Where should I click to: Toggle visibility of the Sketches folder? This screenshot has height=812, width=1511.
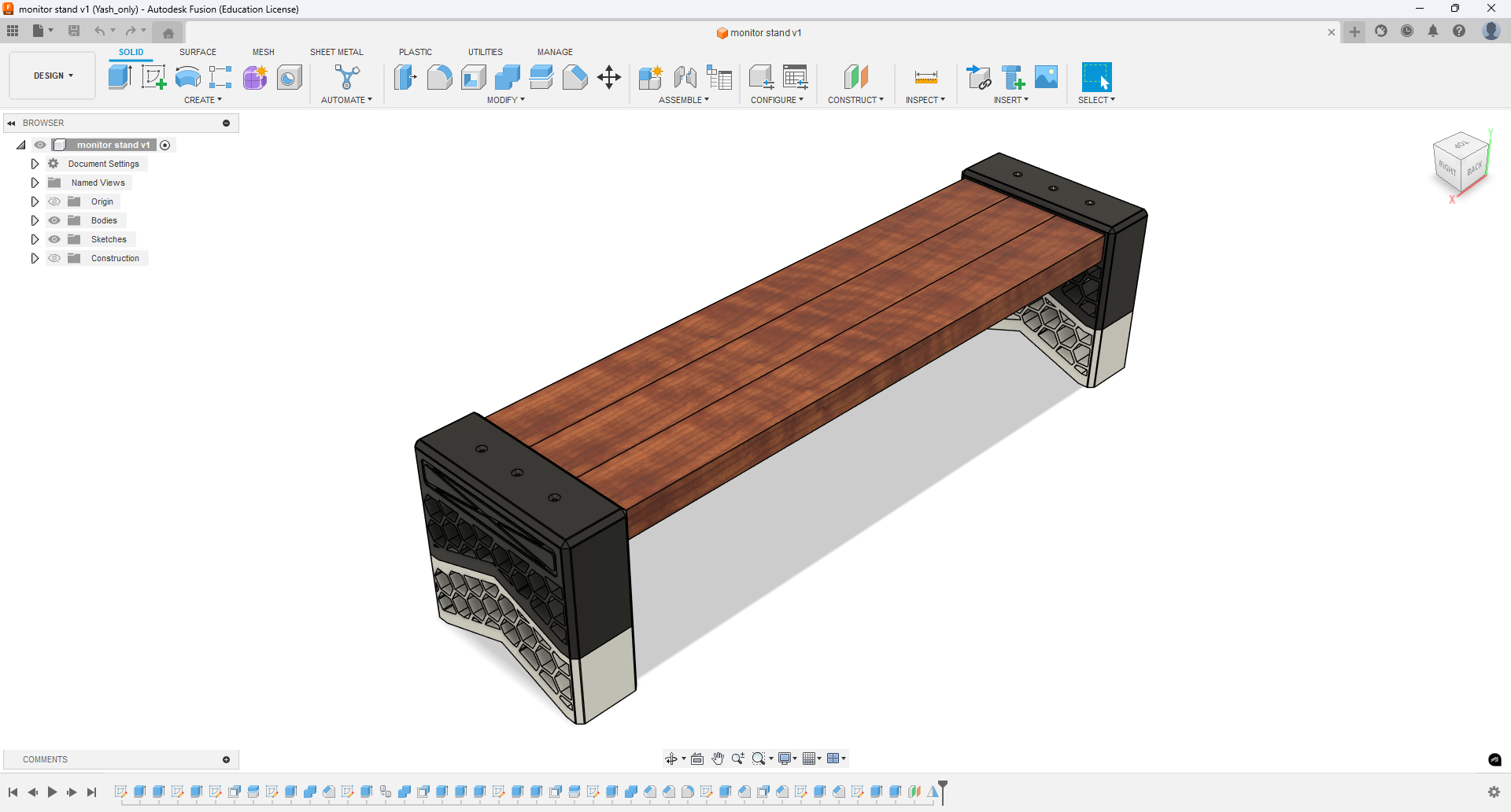54,239
